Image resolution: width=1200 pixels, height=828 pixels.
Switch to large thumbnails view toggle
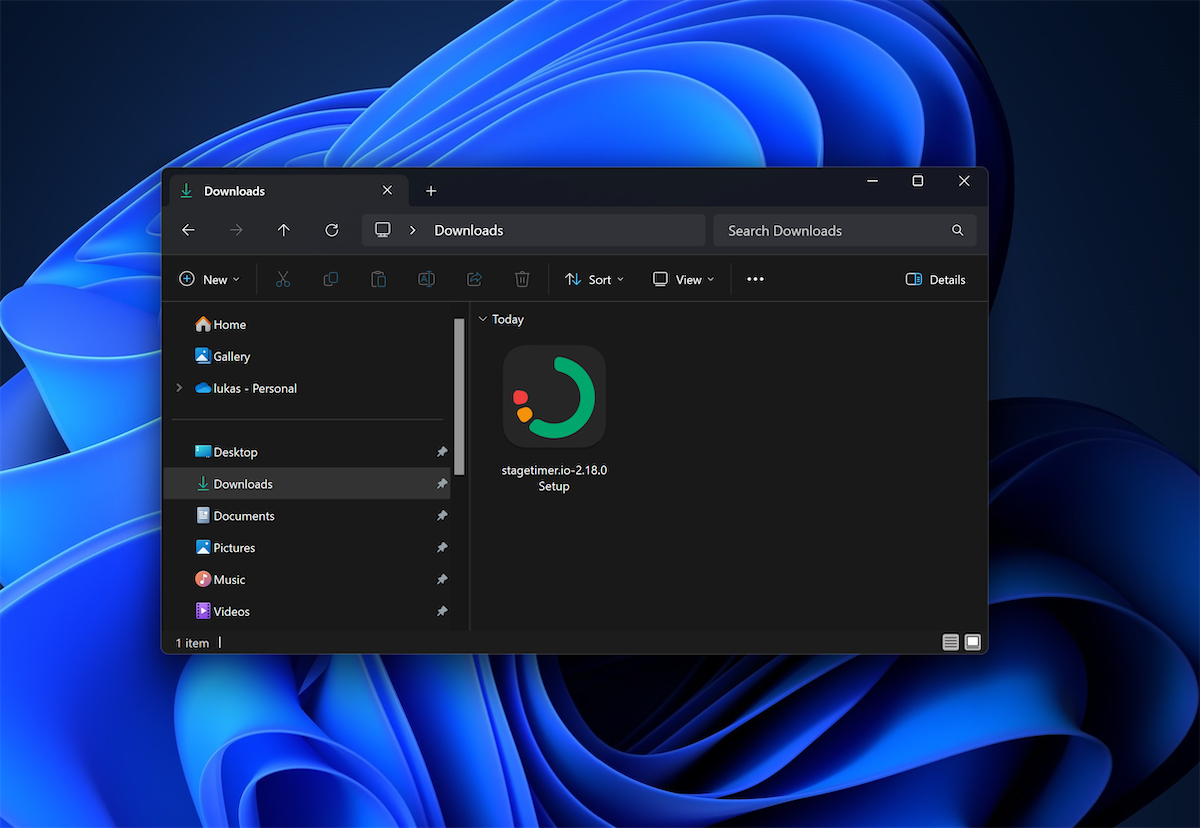pos(972,642)
